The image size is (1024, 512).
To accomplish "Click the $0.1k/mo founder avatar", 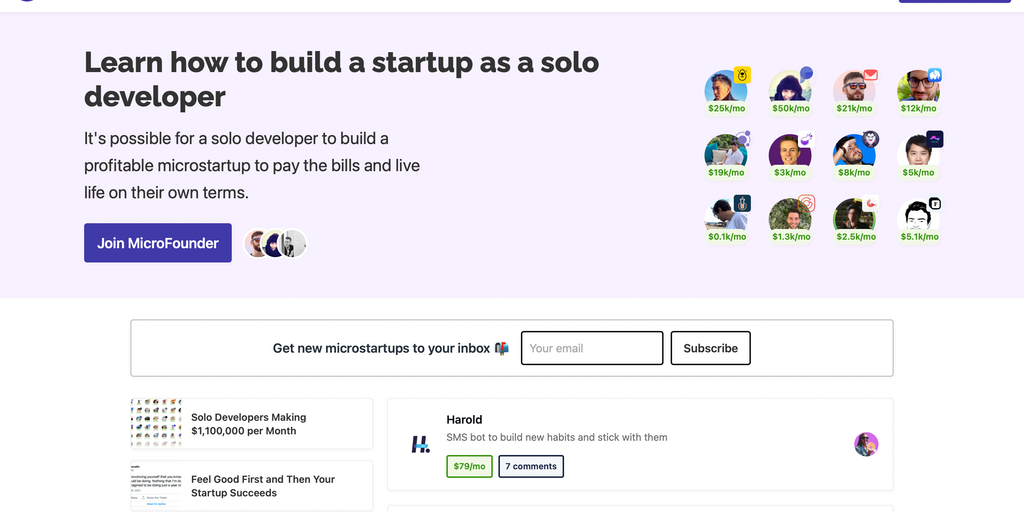I will (725, 215).
